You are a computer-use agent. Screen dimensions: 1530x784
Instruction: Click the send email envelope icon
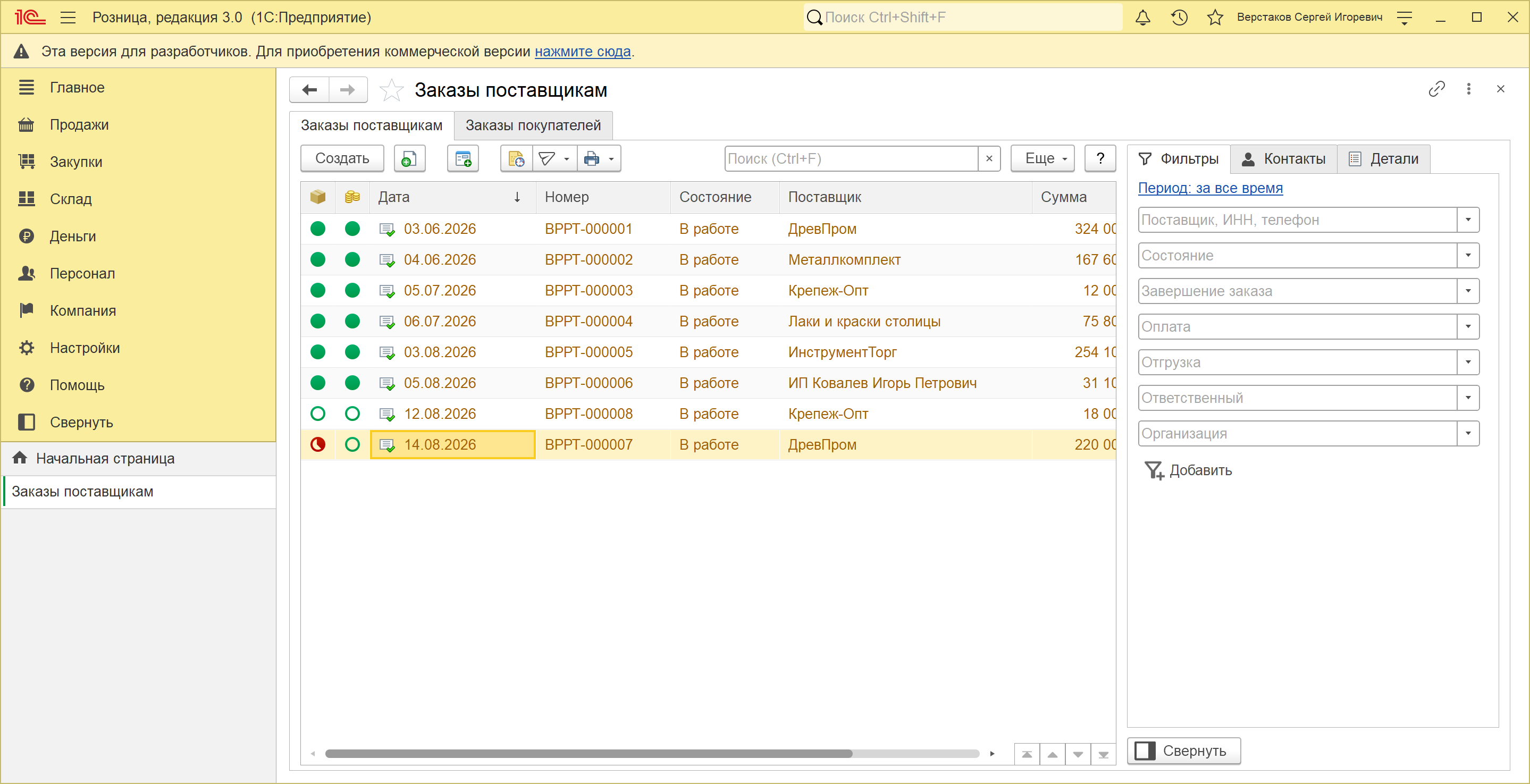(x=547, y=158)
